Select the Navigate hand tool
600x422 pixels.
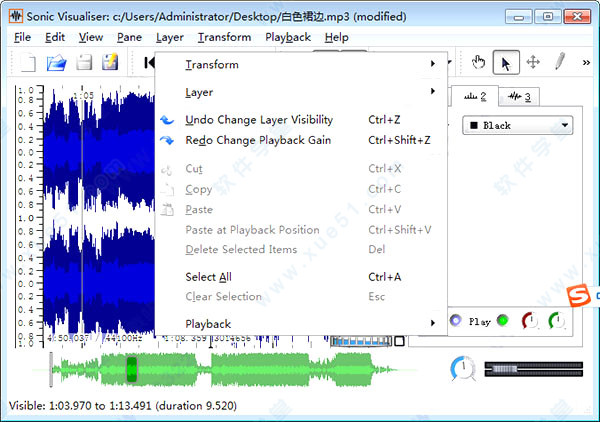point(478,62)
